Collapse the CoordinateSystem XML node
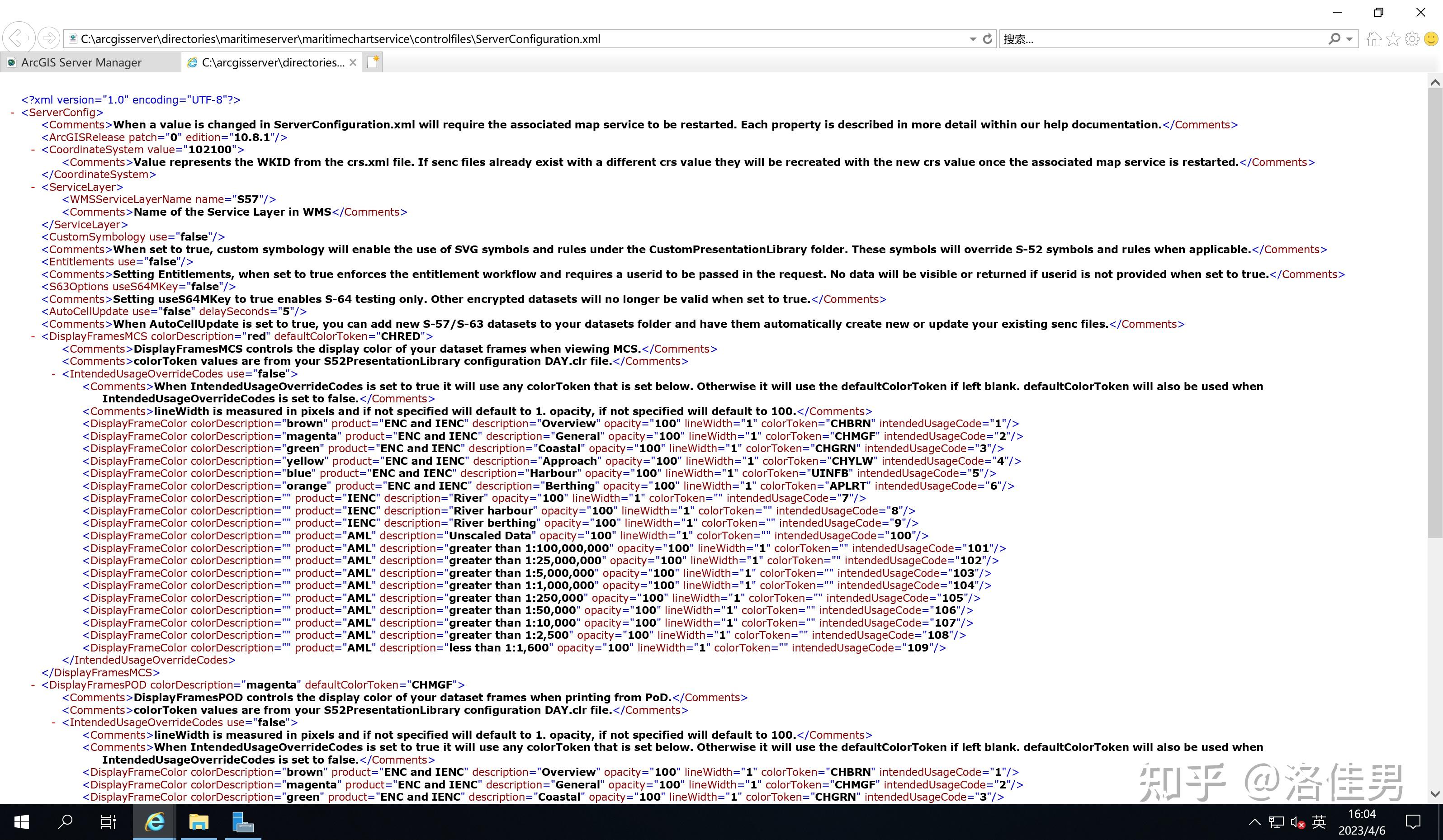 click(x=33, y=150)
